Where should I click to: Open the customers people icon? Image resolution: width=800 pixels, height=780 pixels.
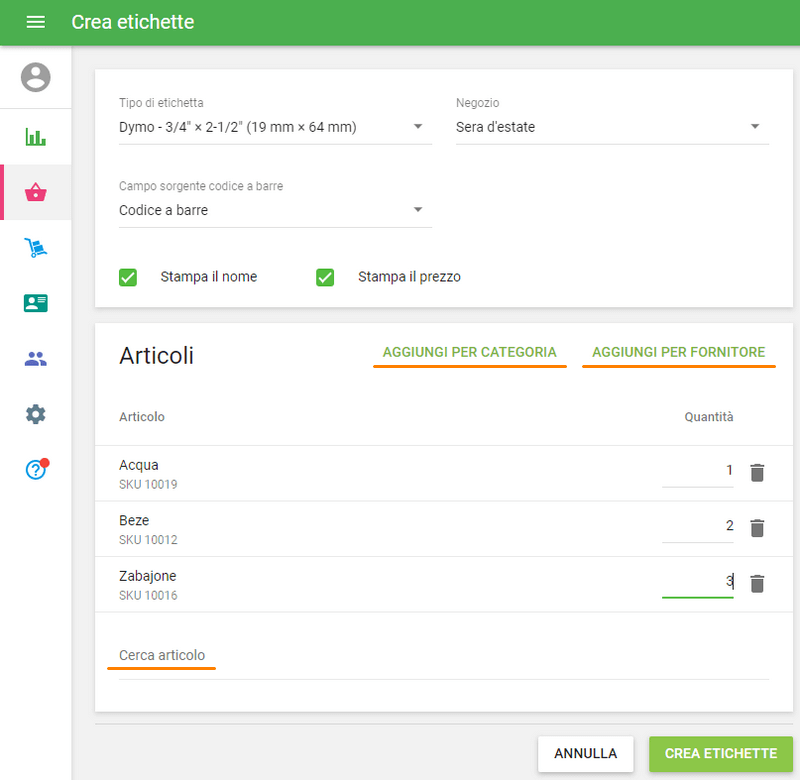pyautogui.click(x=36, y=359)
